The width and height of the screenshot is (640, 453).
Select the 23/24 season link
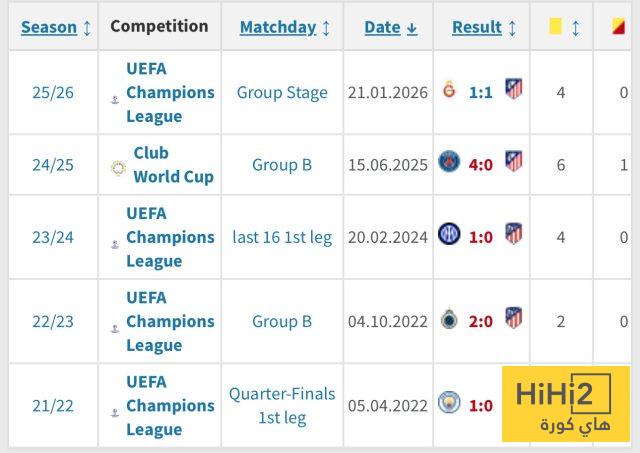tap(53, 237)
